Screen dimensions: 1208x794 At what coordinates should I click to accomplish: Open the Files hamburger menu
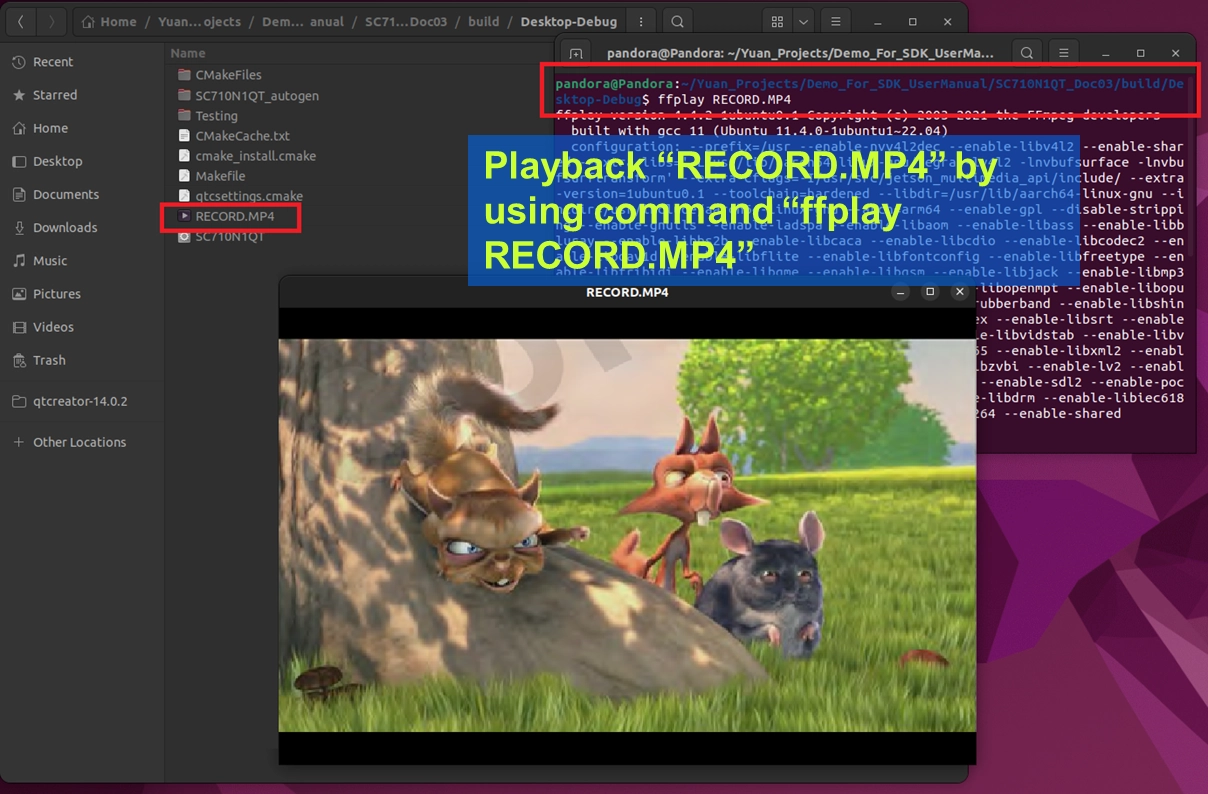[835, 21]
